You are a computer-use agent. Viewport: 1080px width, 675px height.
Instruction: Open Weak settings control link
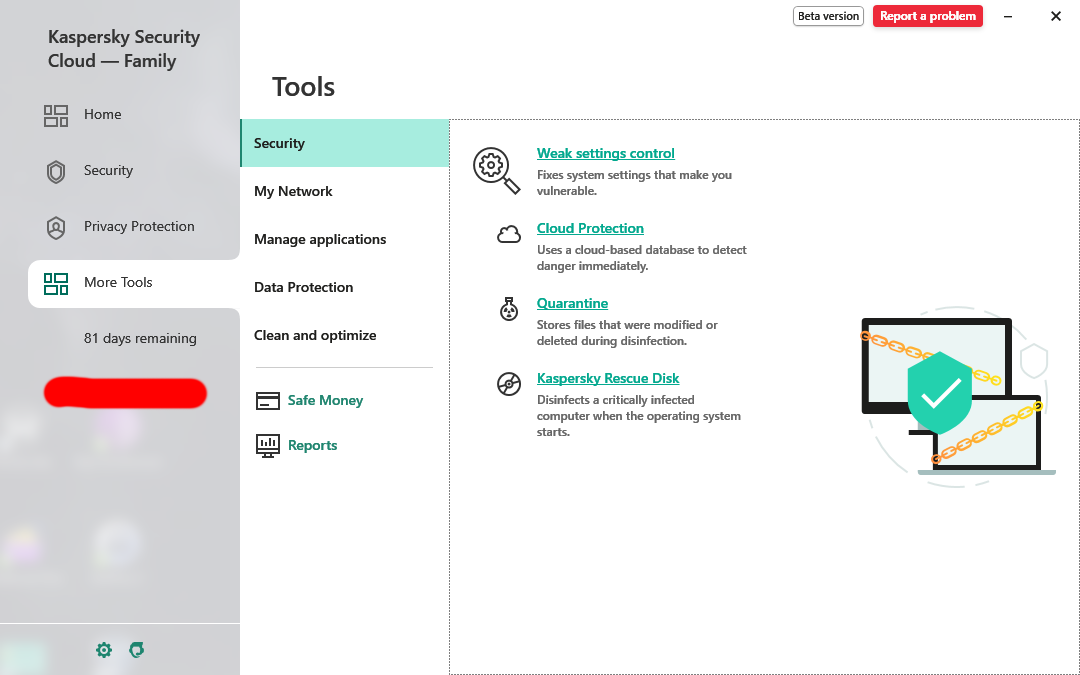[x=605, y=154]
